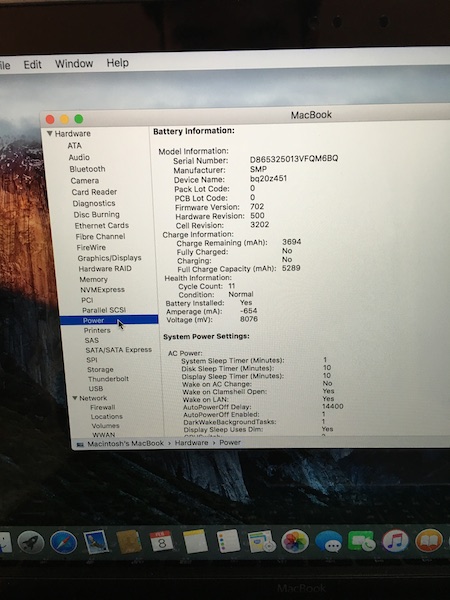Select Printers in the sidebar
The height and width of the screenshot is (600, 450).
pos(97,330)
